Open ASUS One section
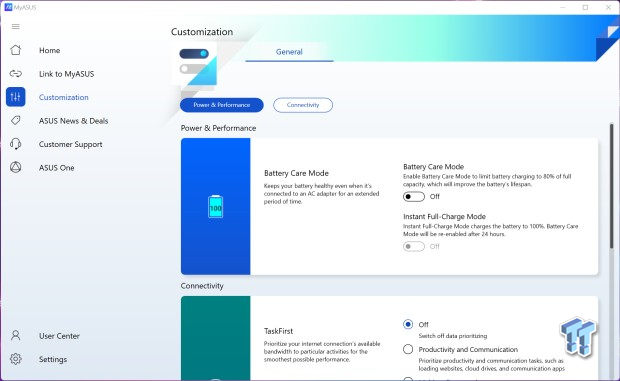Viewport: 620px width, 381px height. (57, 168)
